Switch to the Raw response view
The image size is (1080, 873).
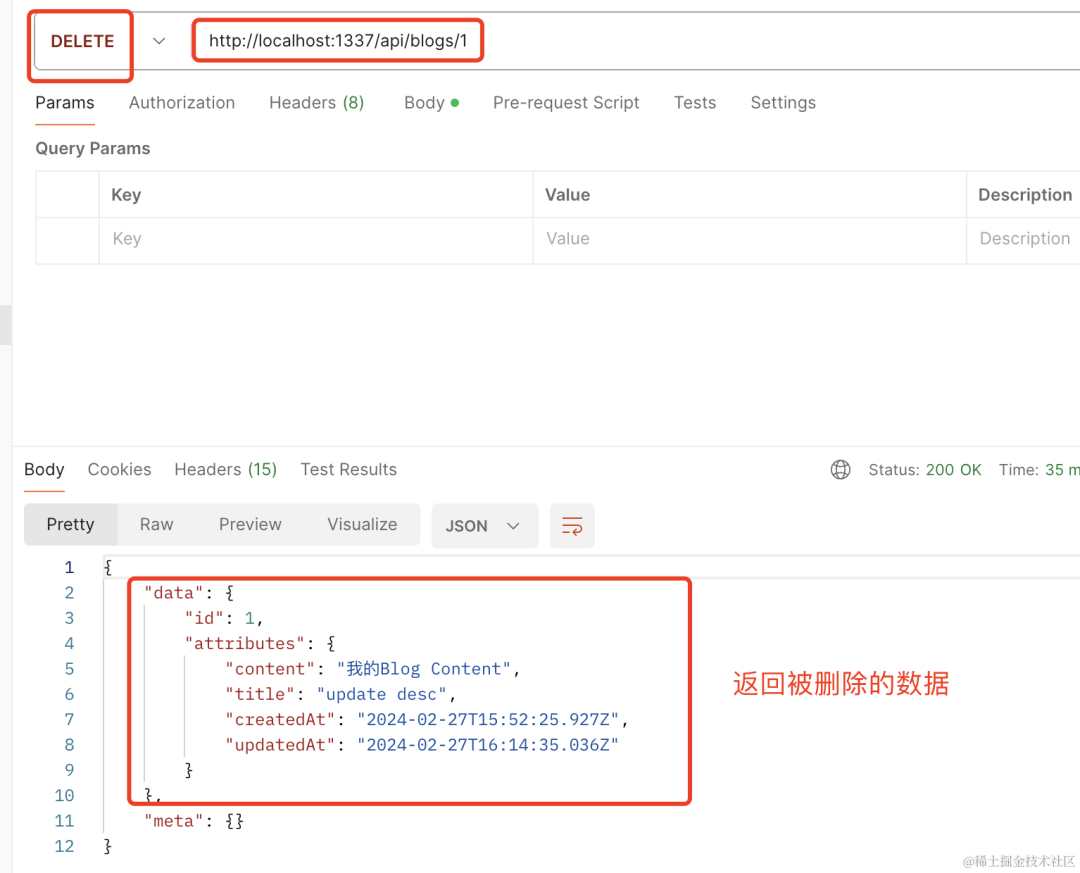[x=156, y=524]
